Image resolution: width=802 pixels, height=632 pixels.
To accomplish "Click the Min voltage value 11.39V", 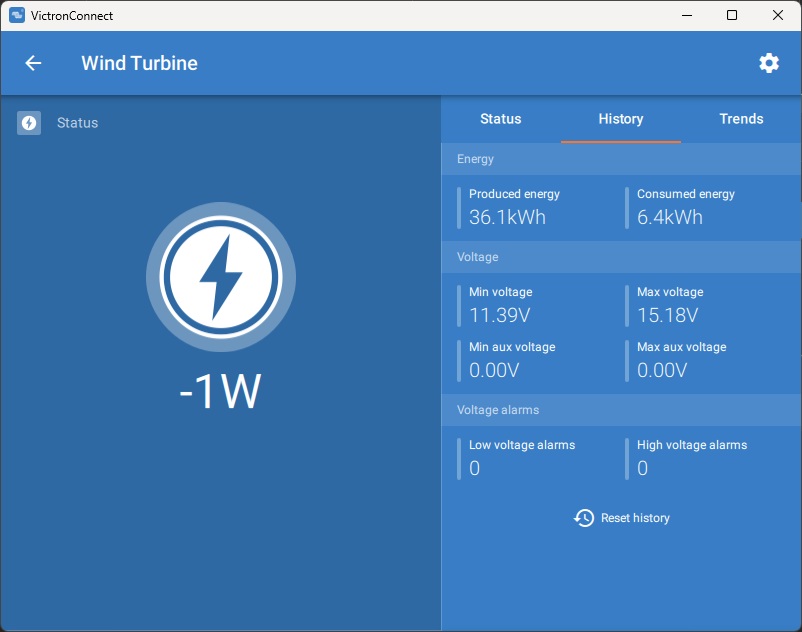I will click(x=499, y=315).
